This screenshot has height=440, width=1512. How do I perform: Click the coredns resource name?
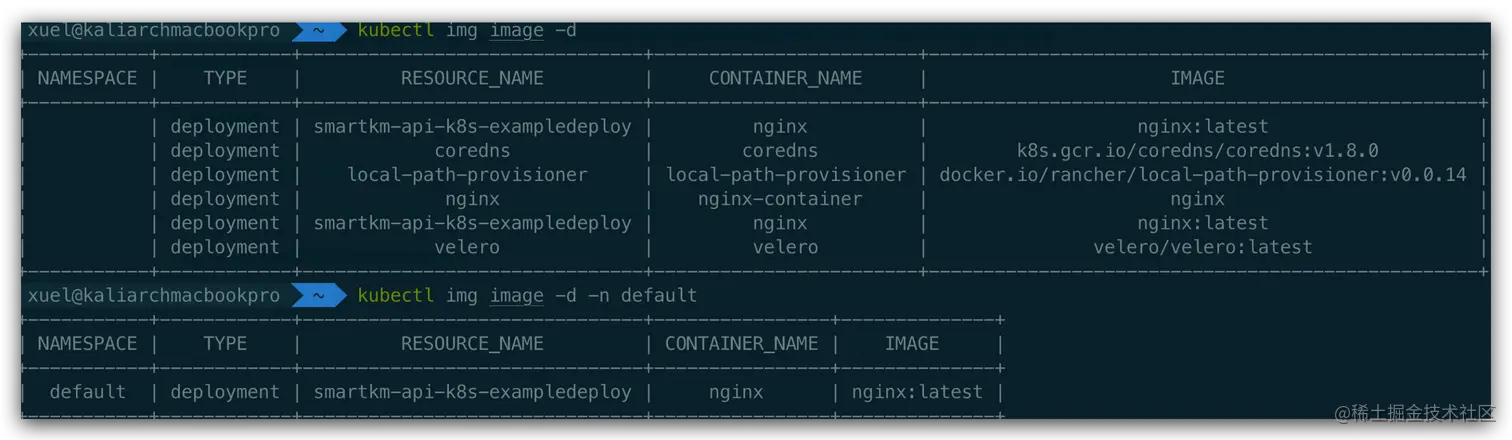click(472, 151)
